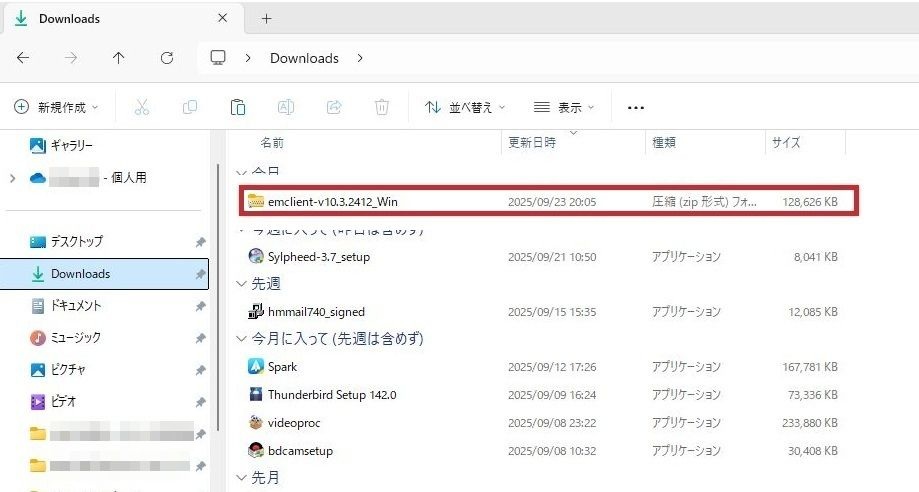The height and width of the screenshot is (492, 919).
Task: Collapse the 先週 file group
Action: (x=241, y=284)
